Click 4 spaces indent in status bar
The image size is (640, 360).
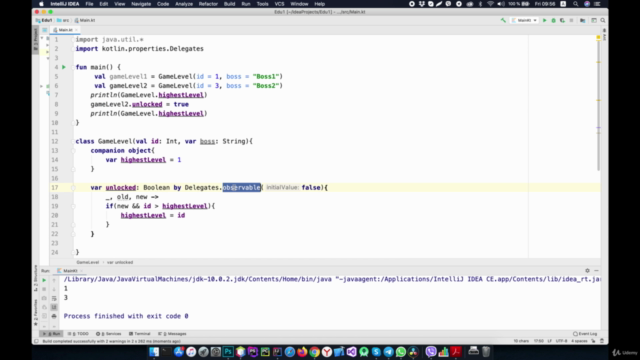579,341
